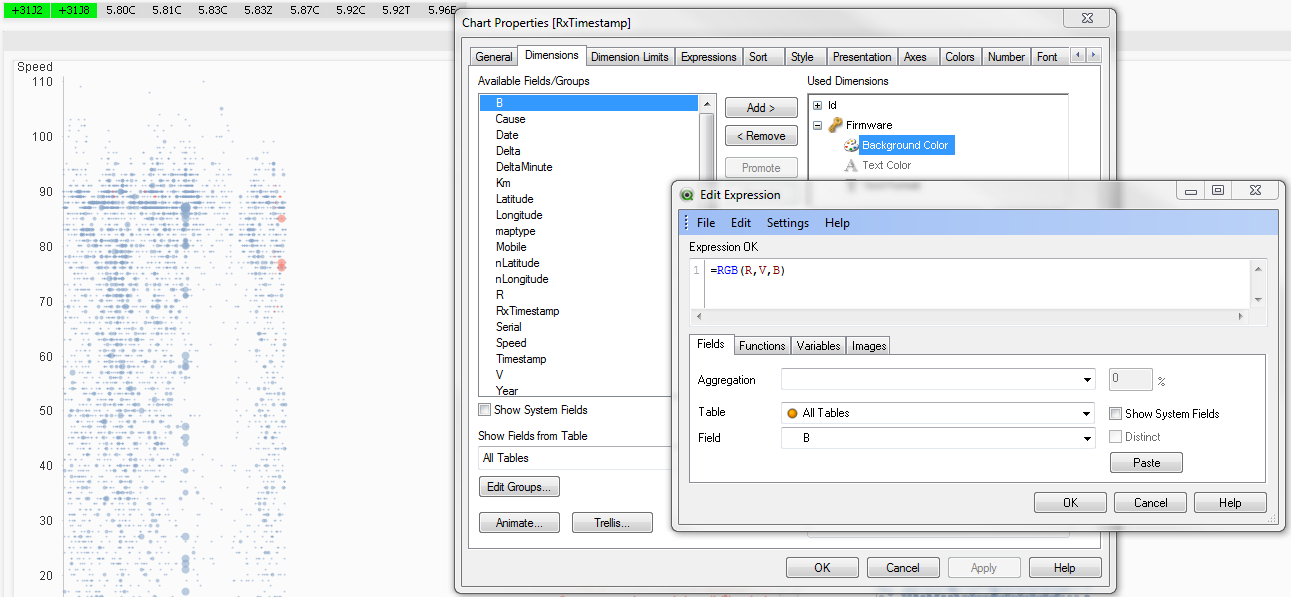Expand the Id dimension node

818,105
